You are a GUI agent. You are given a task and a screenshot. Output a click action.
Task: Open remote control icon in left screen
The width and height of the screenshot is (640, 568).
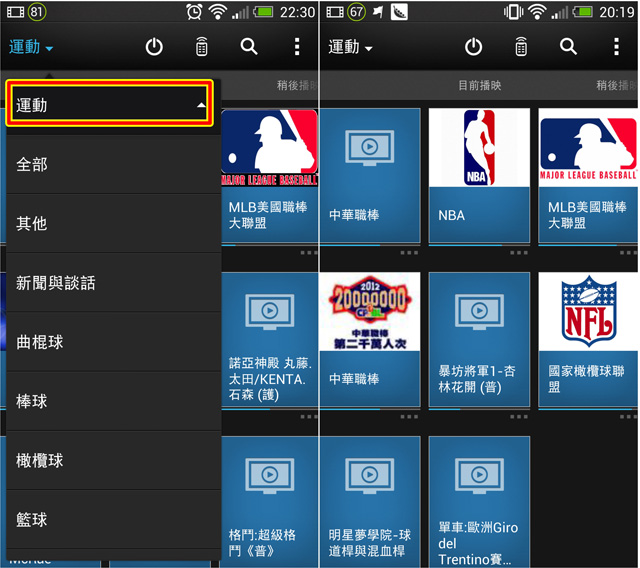tap(201, 47)
